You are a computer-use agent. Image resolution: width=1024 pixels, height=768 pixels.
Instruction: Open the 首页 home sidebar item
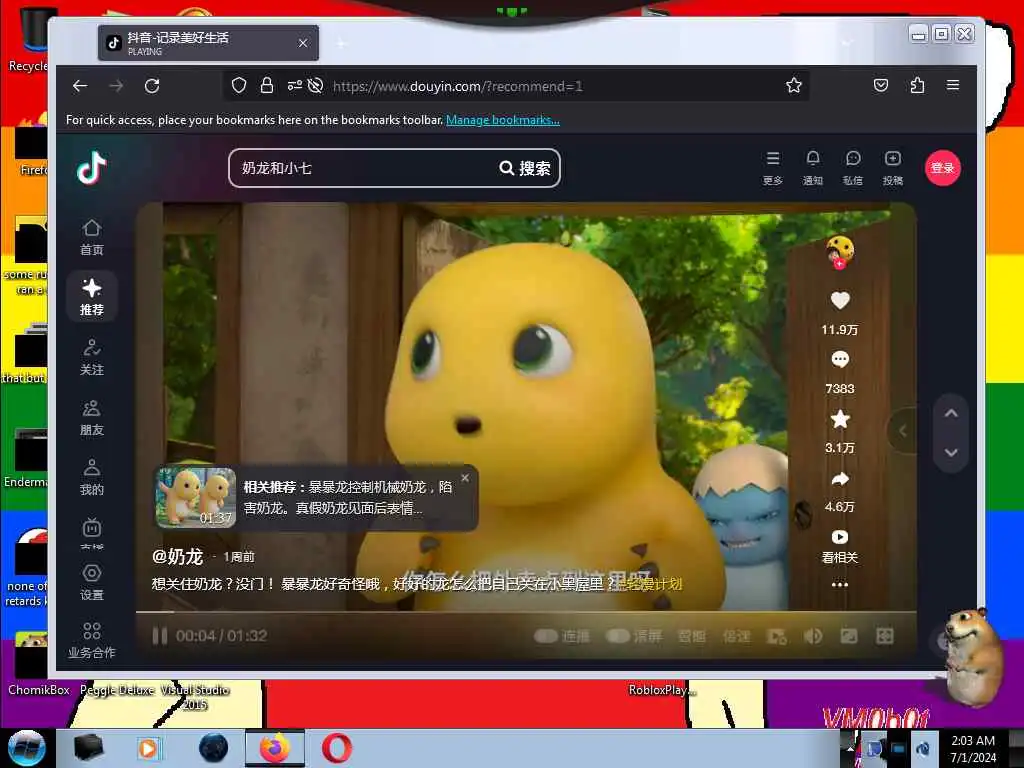coord(91,237)
